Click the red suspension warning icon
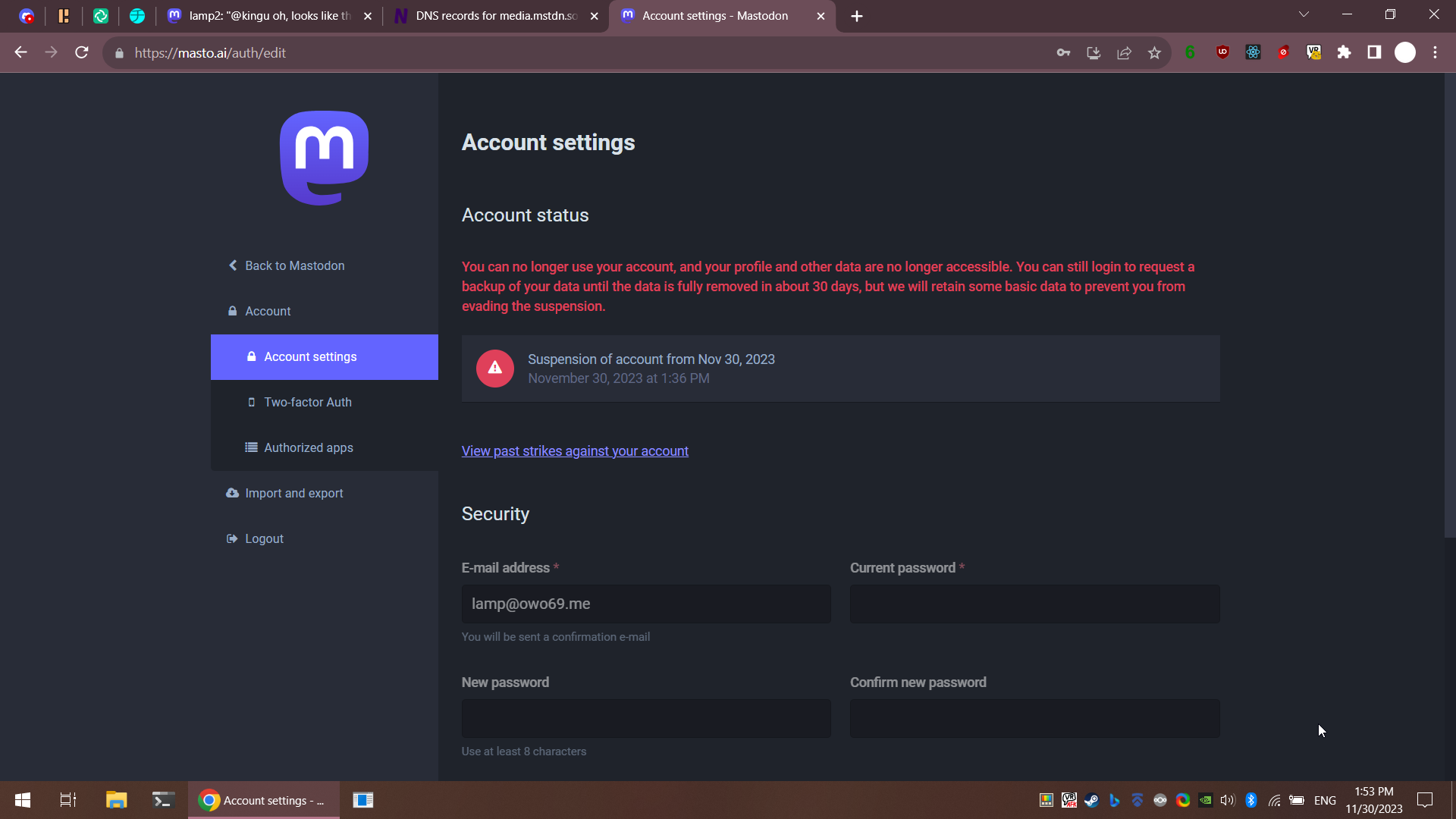Viewport: 1456px width, 819px height. click(494, 369)
